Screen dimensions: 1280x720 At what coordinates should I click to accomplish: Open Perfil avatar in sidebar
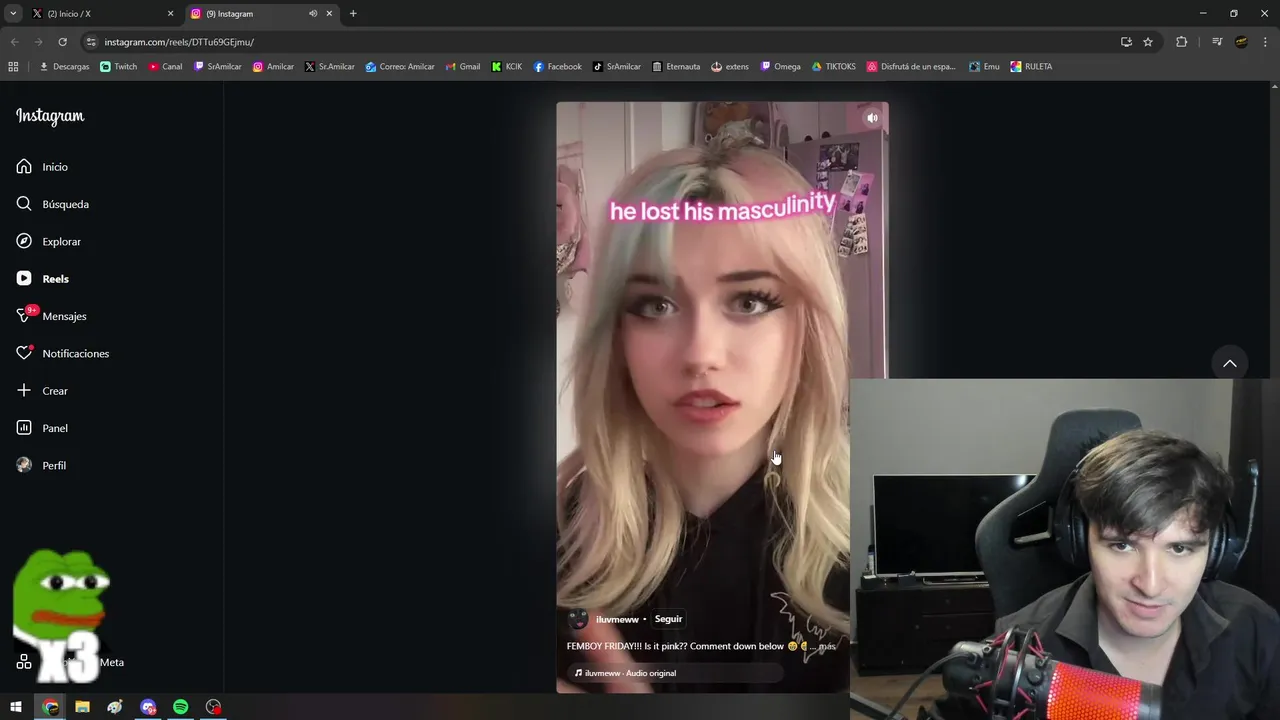tap(24, 465)
